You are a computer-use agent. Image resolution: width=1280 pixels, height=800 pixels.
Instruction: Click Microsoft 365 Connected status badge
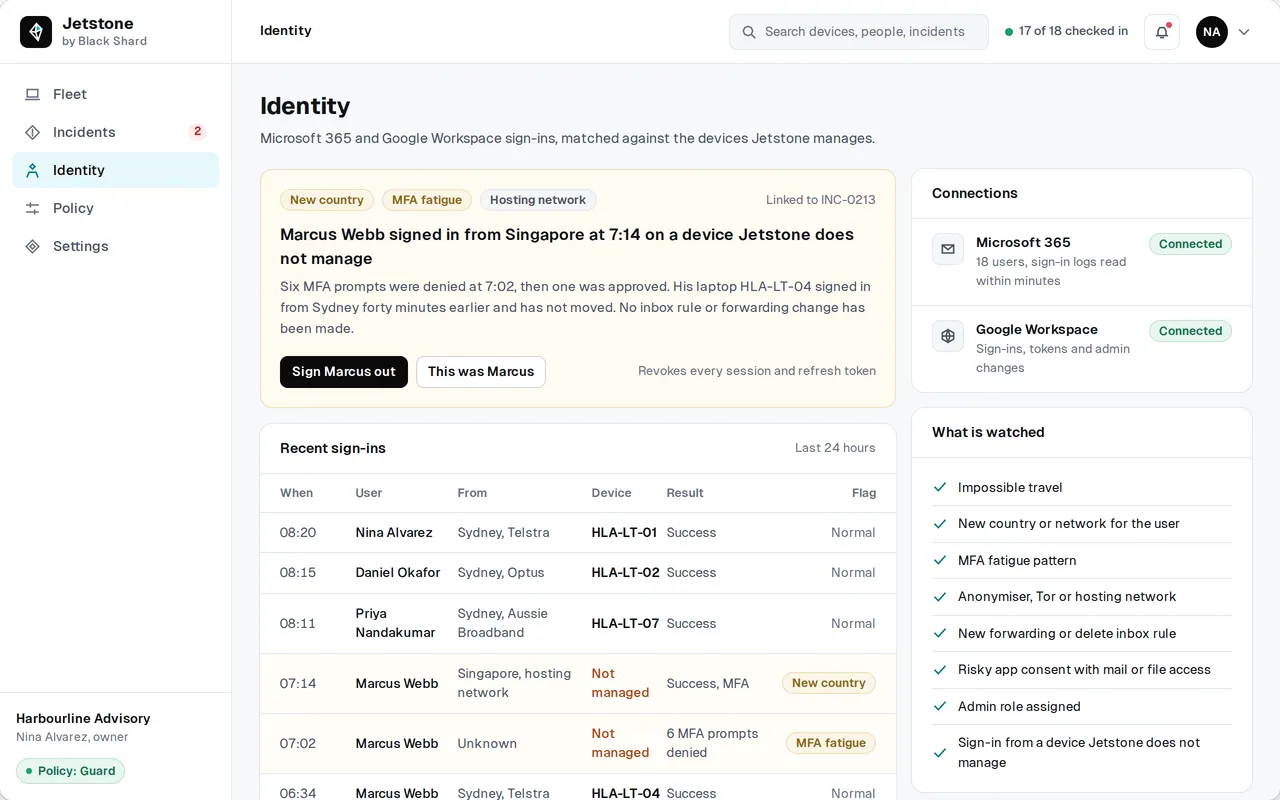pyautogui.click(x=1190, y=244)
